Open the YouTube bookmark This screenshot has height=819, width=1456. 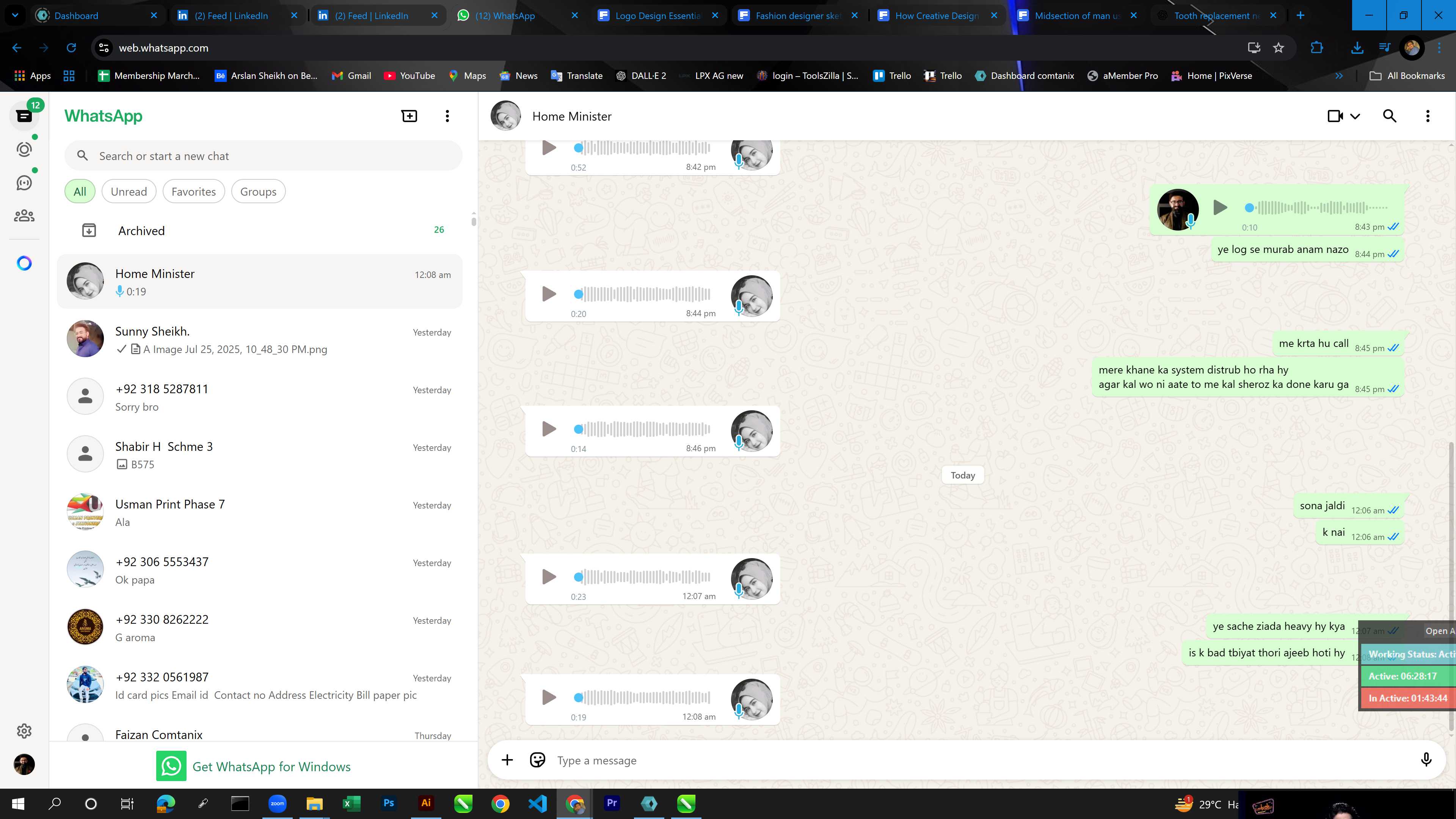[x=409, y=76]
